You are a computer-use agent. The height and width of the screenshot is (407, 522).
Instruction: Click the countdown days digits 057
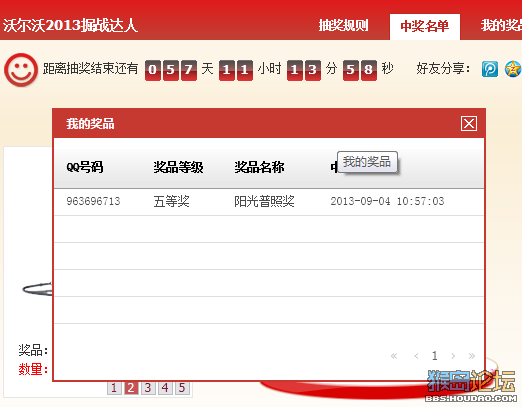[171, 70]
